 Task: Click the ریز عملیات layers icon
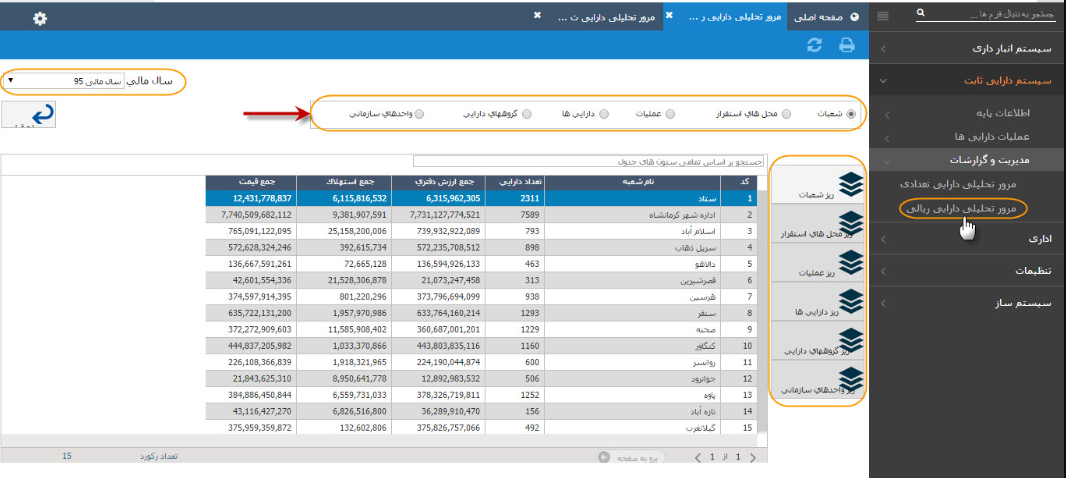tap(849, 261)
